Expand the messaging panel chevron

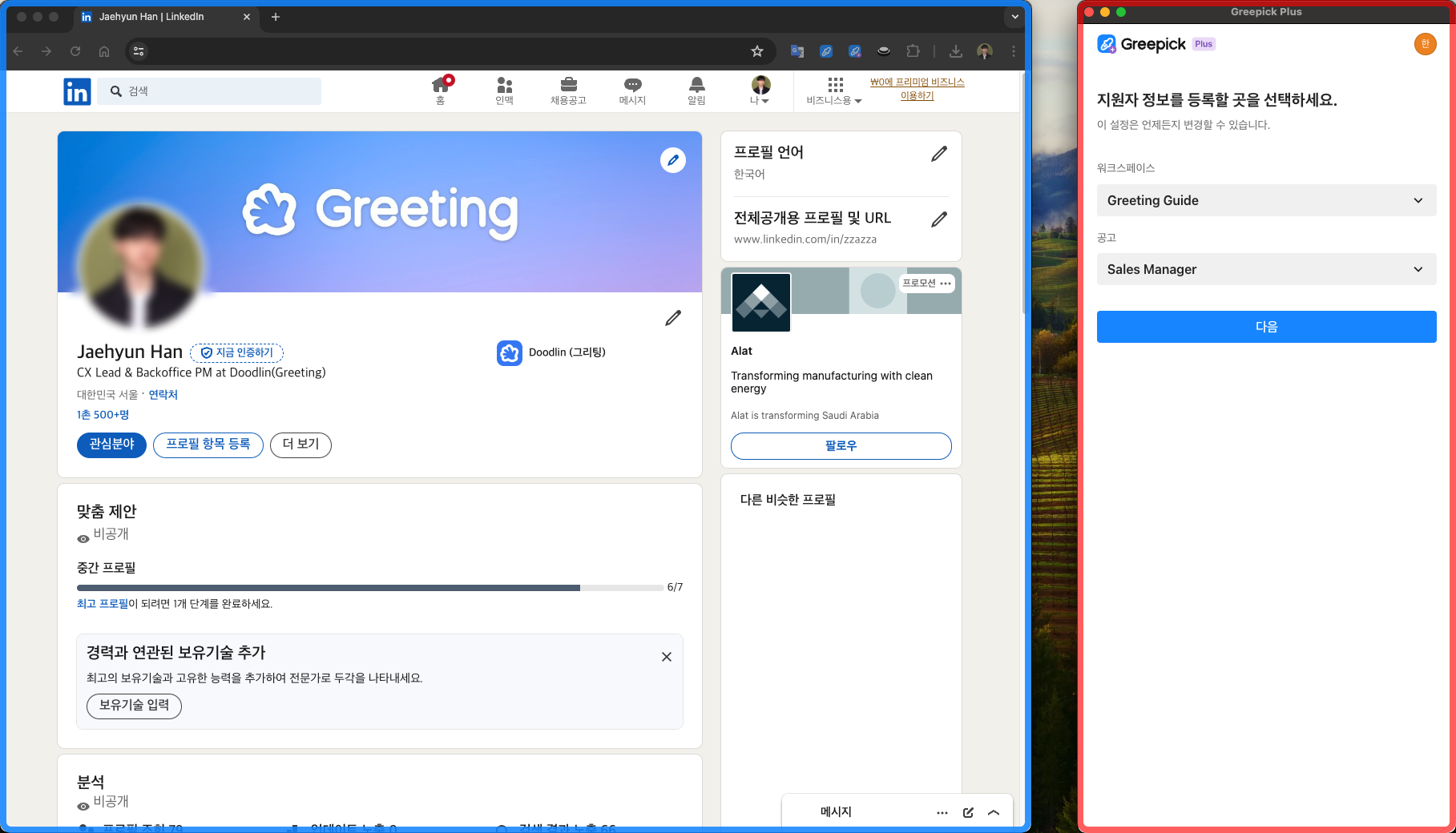tap(994, 812)
